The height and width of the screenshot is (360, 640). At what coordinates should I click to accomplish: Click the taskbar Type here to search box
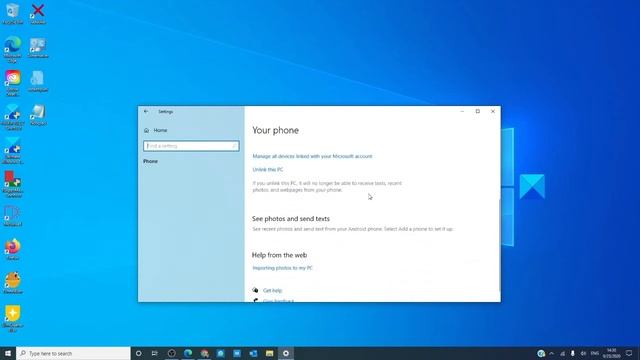click(x=73, y=353)
